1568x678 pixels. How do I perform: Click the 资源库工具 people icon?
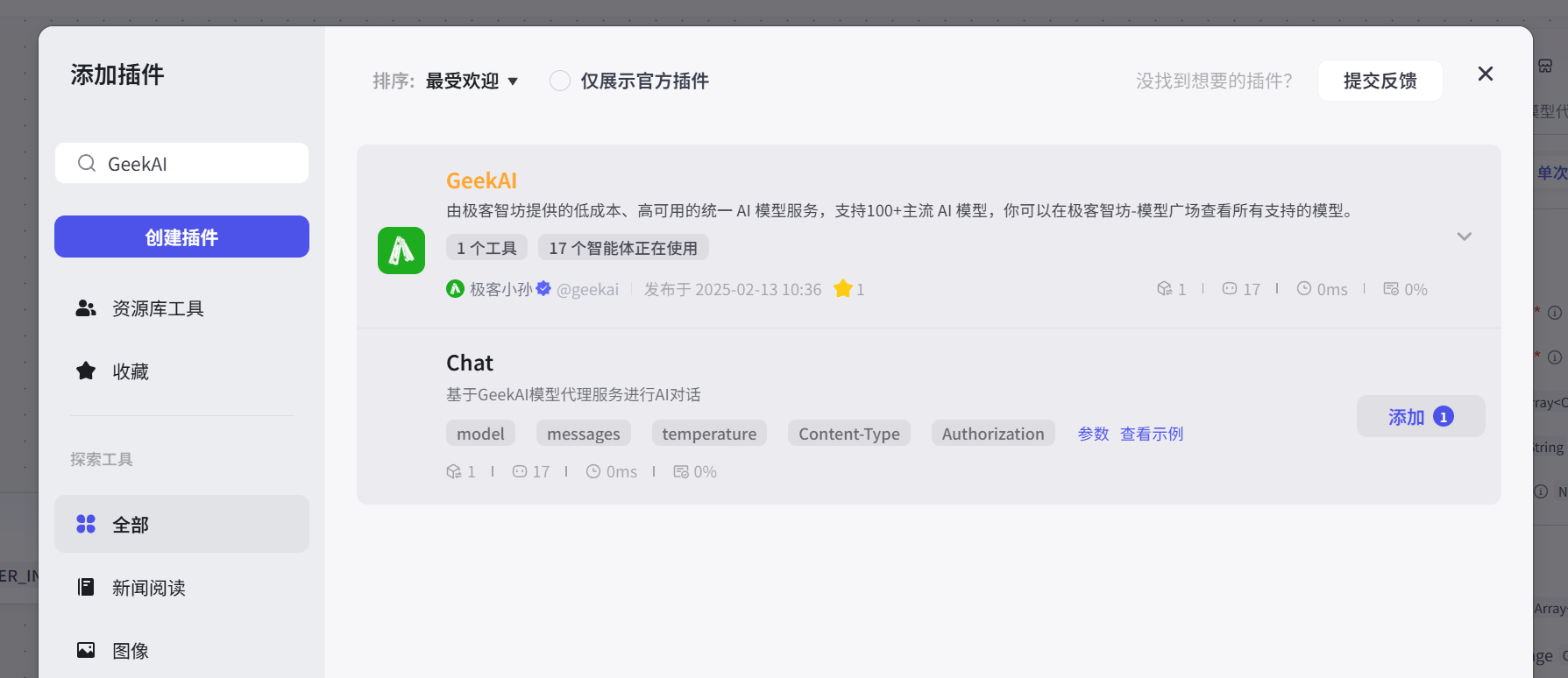pos(86,308)
